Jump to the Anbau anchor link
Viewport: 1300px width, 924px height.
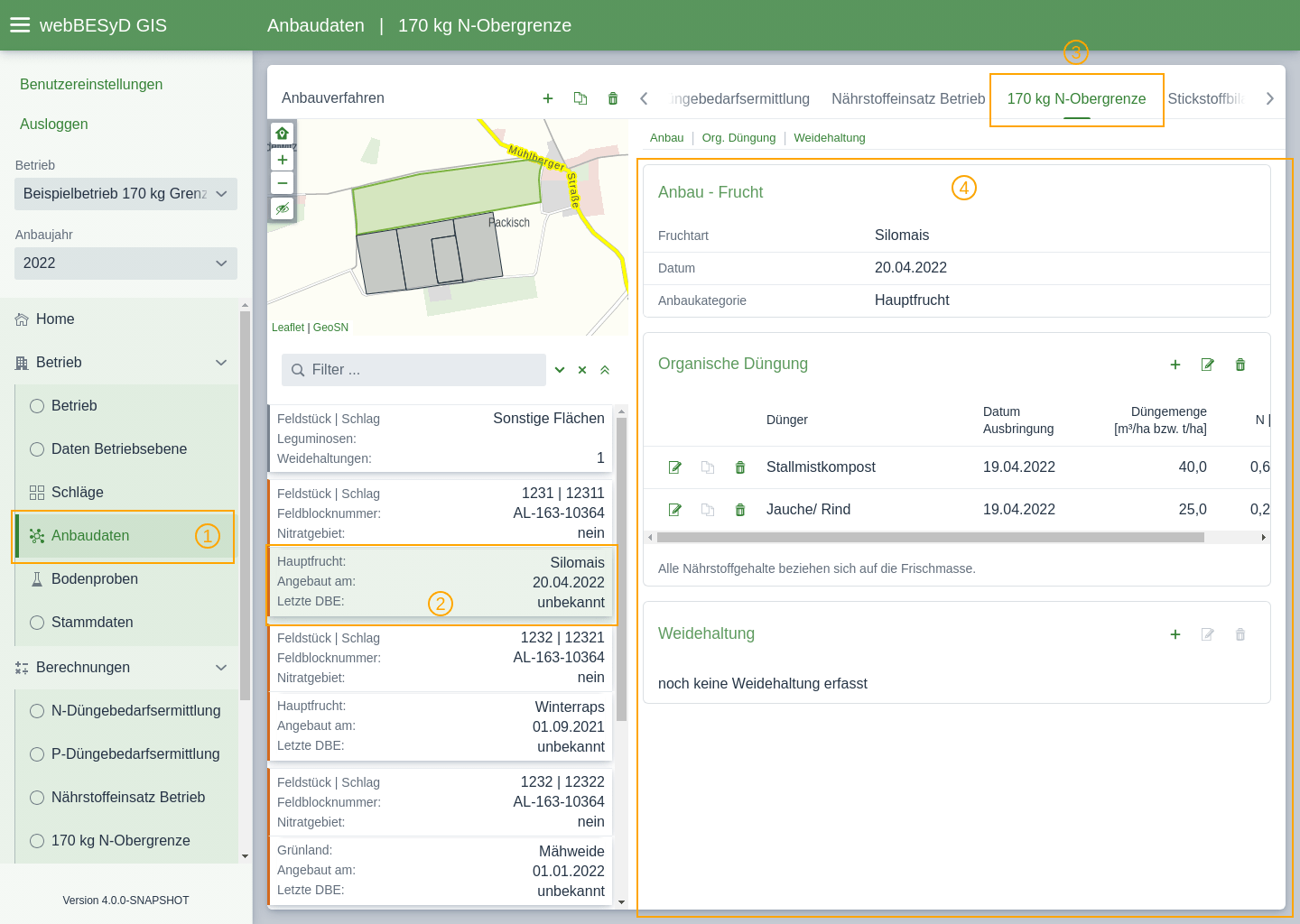667,138
